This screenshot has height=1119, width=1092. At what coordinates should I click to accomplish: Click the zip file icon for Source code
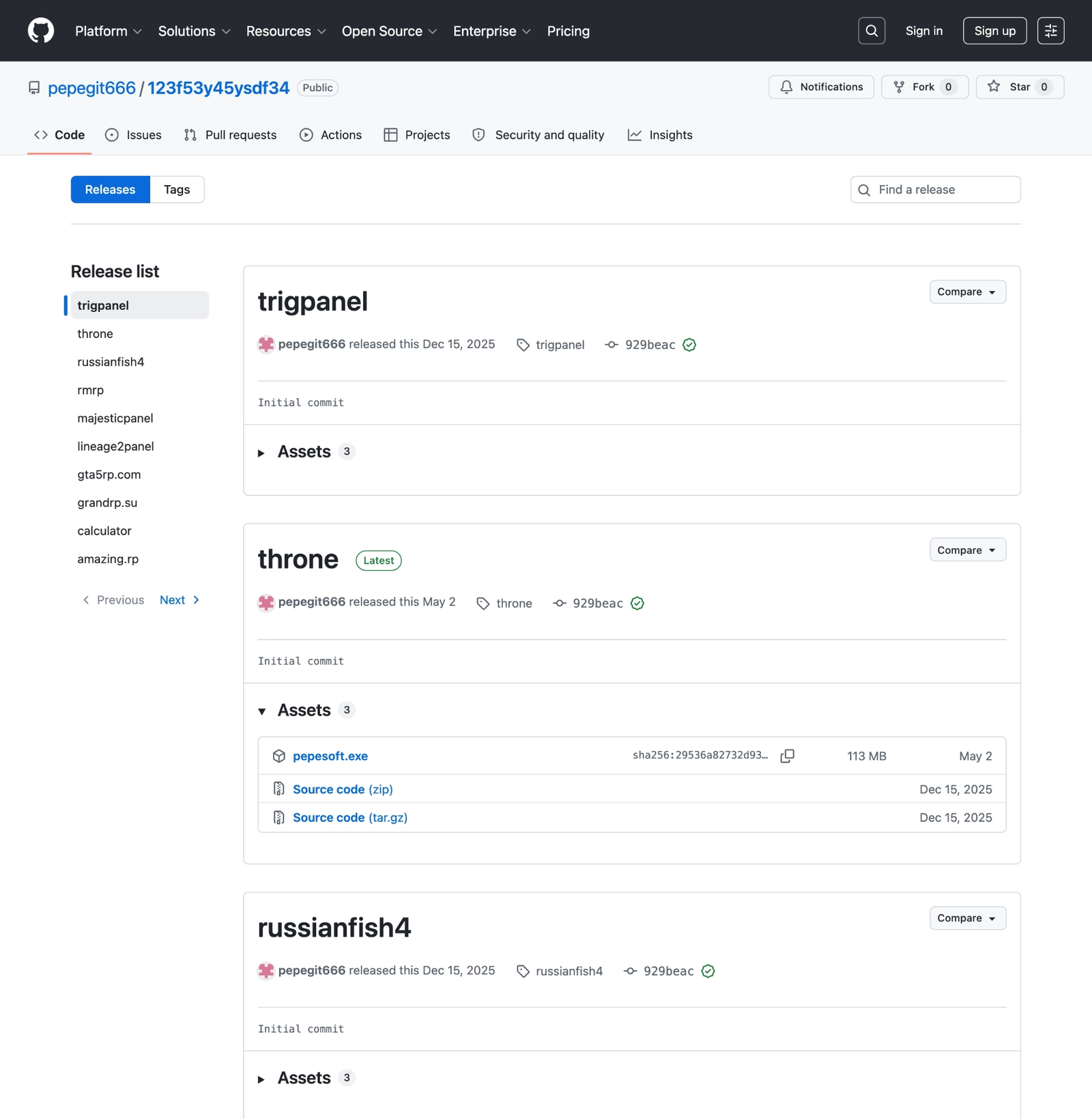279,789
